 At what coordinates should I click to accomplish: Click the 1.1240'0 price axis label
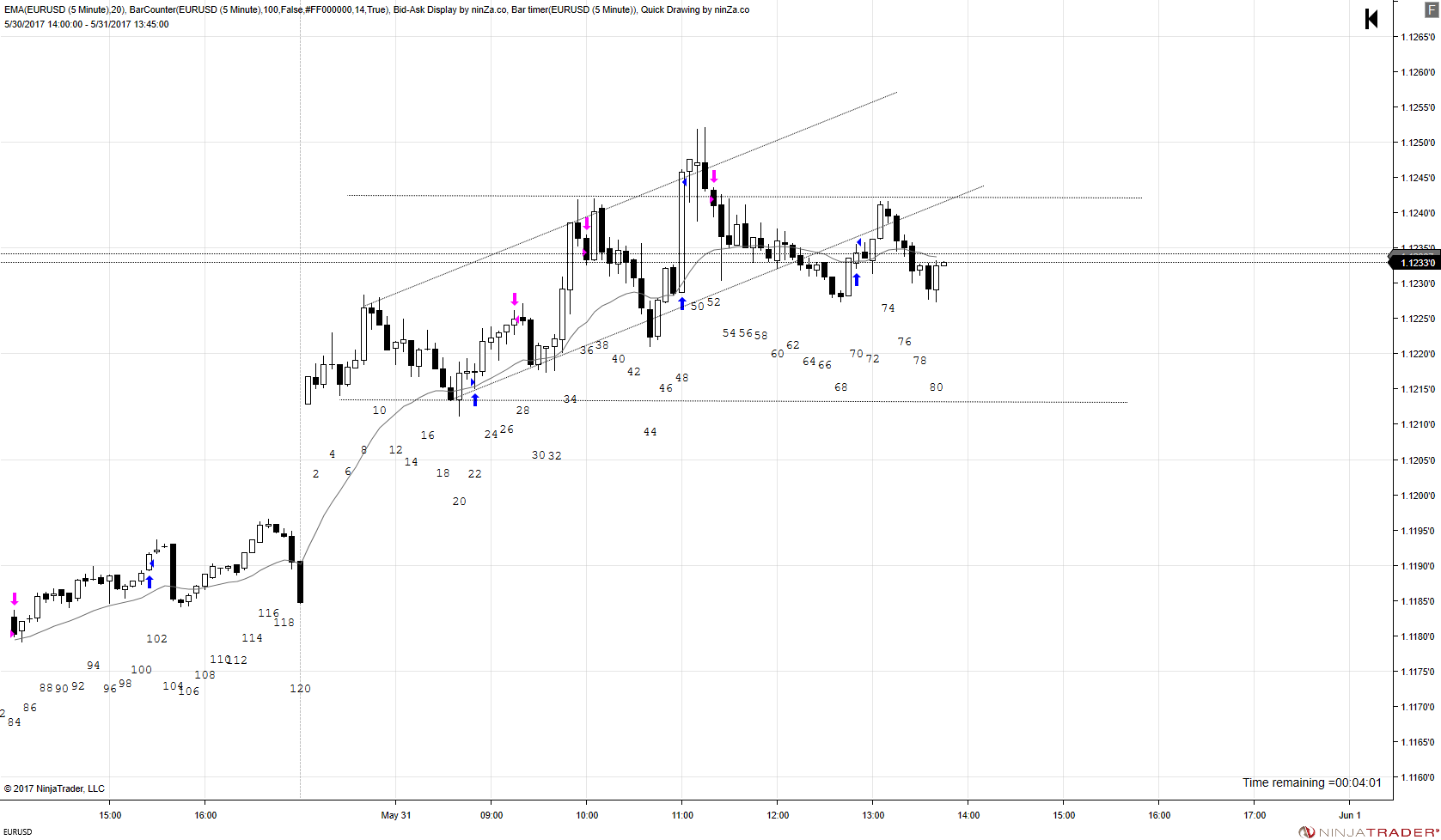(x=1418, y=213)
